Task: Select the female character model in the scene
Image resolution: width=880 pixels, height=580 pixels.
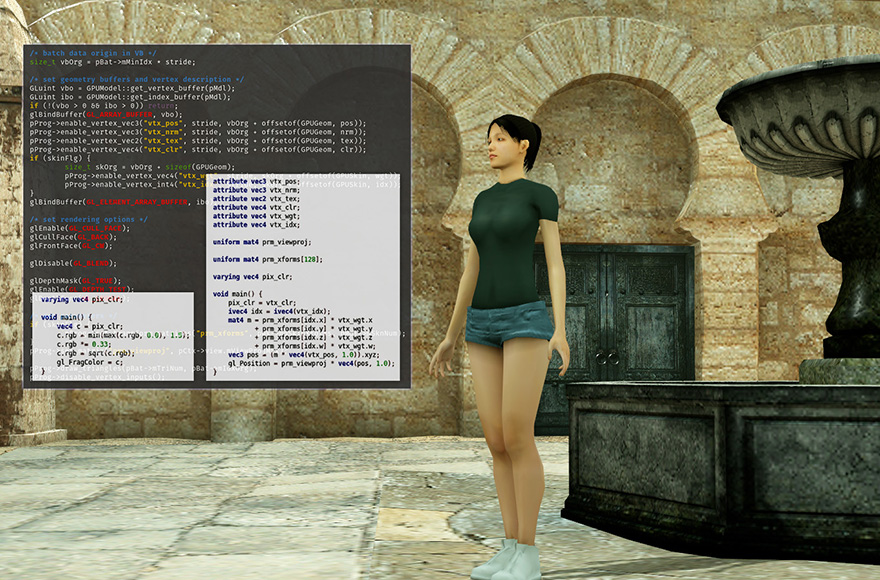Action: pyautogui.click(x=505, y=337)
